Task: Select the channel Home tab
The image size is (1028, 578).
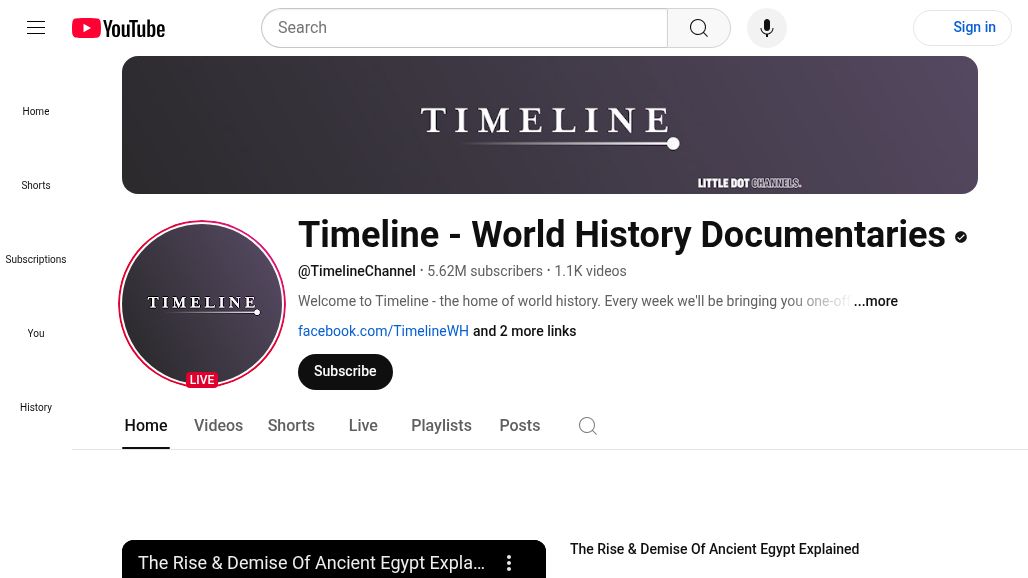Action: [146, 426]
